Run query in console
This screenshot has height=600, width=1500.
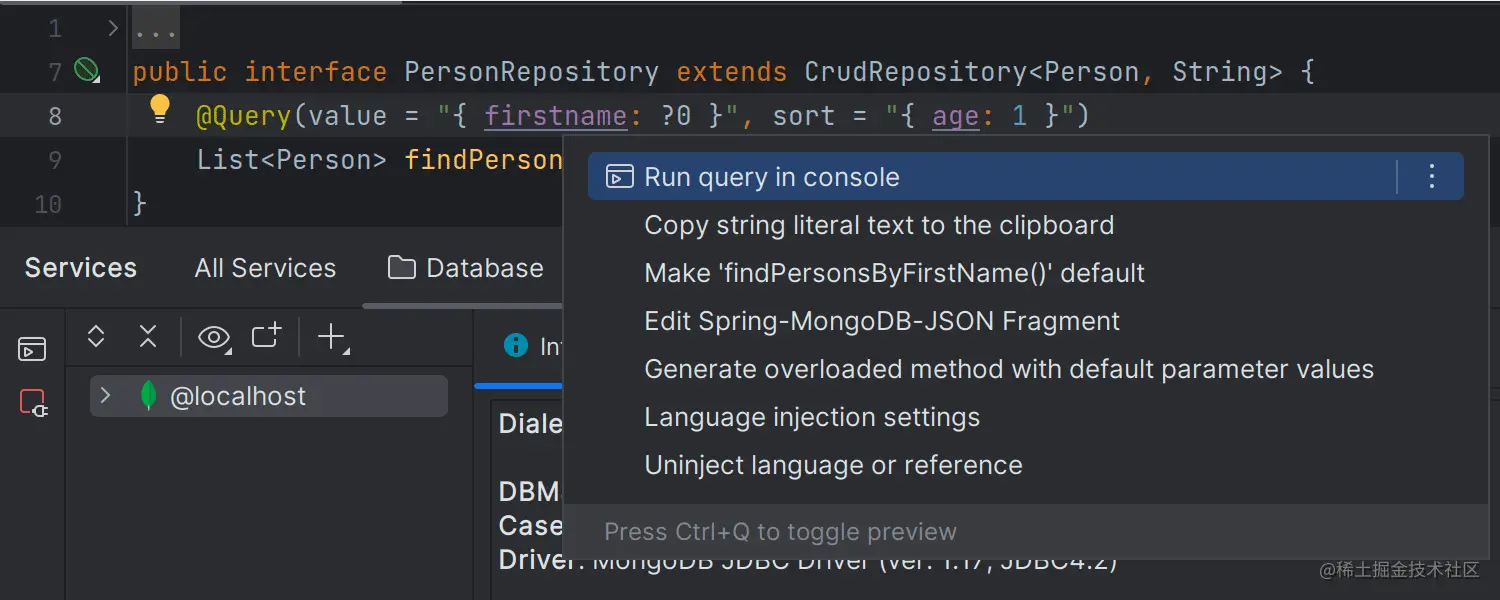pyautogui.click(x=770, y=176)
